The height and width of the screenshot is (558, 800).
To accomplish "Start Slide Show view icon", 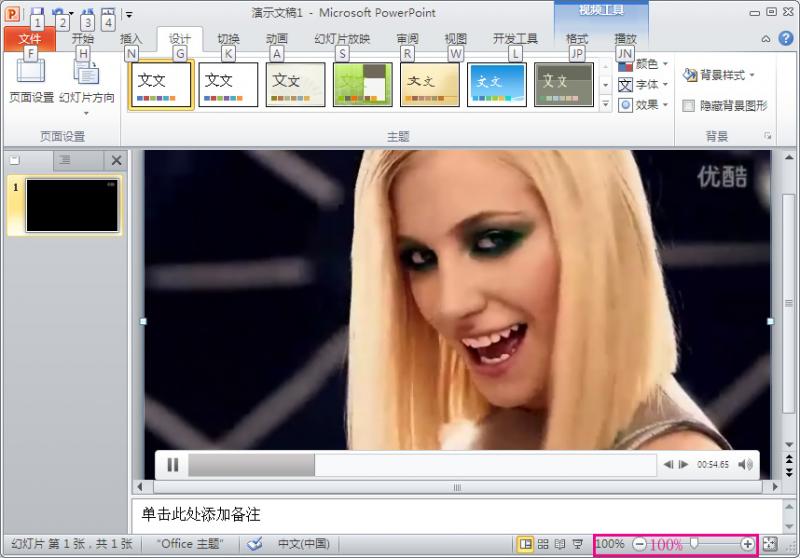I will (x=578, y=544).
